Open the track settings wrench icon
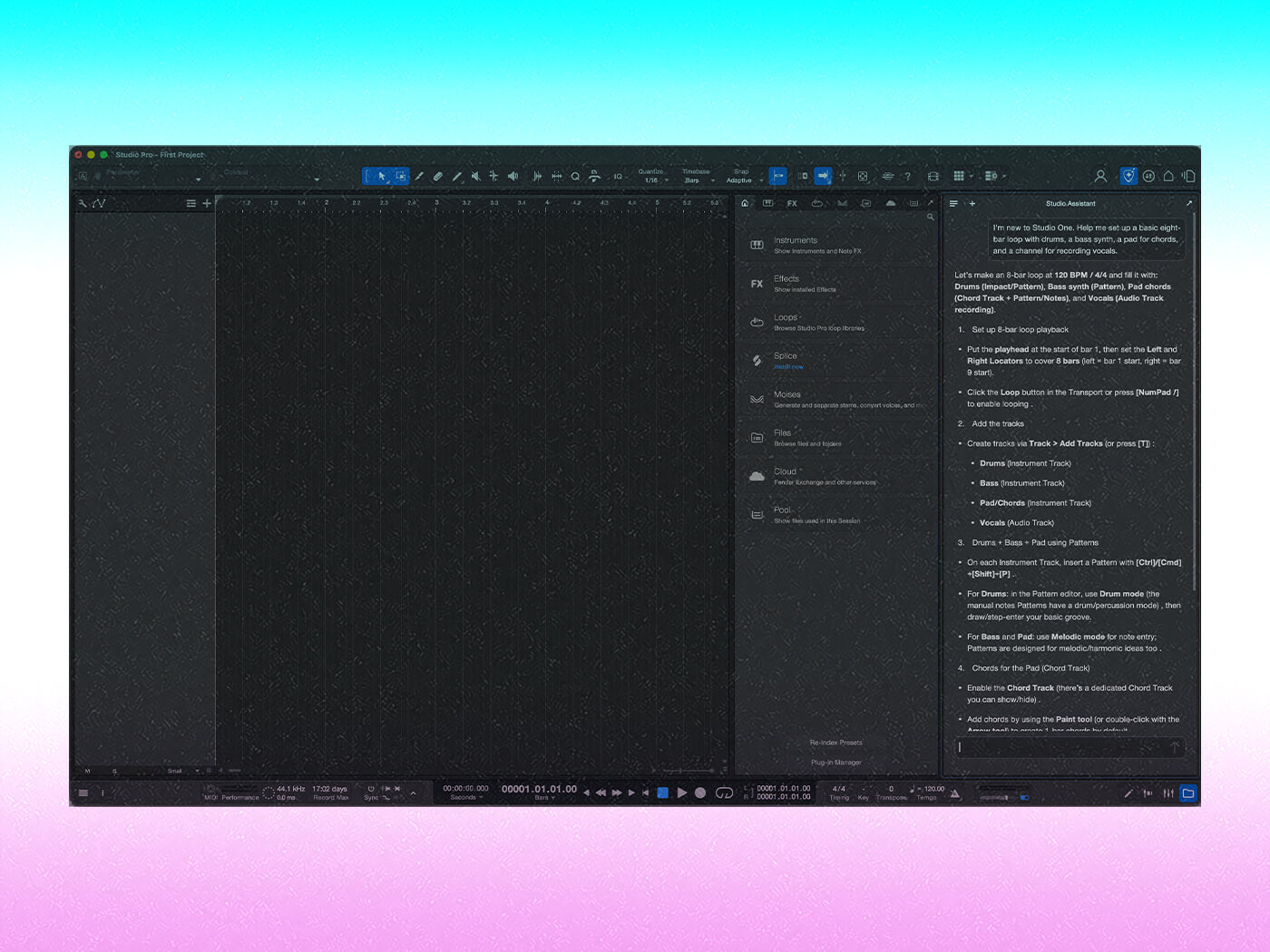Image resolution: width=1270 pixels, height=952 pixels. tap(83, 203)
